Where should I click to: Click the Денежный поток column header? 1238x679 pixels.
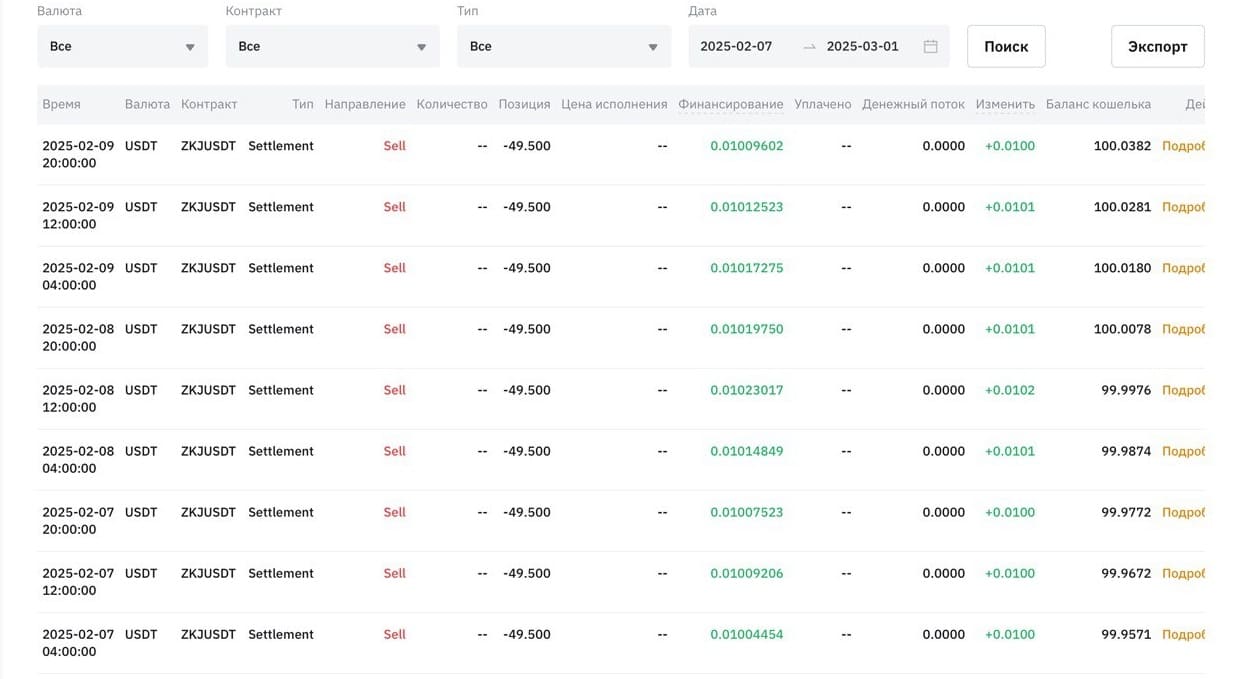coord(913,104)
